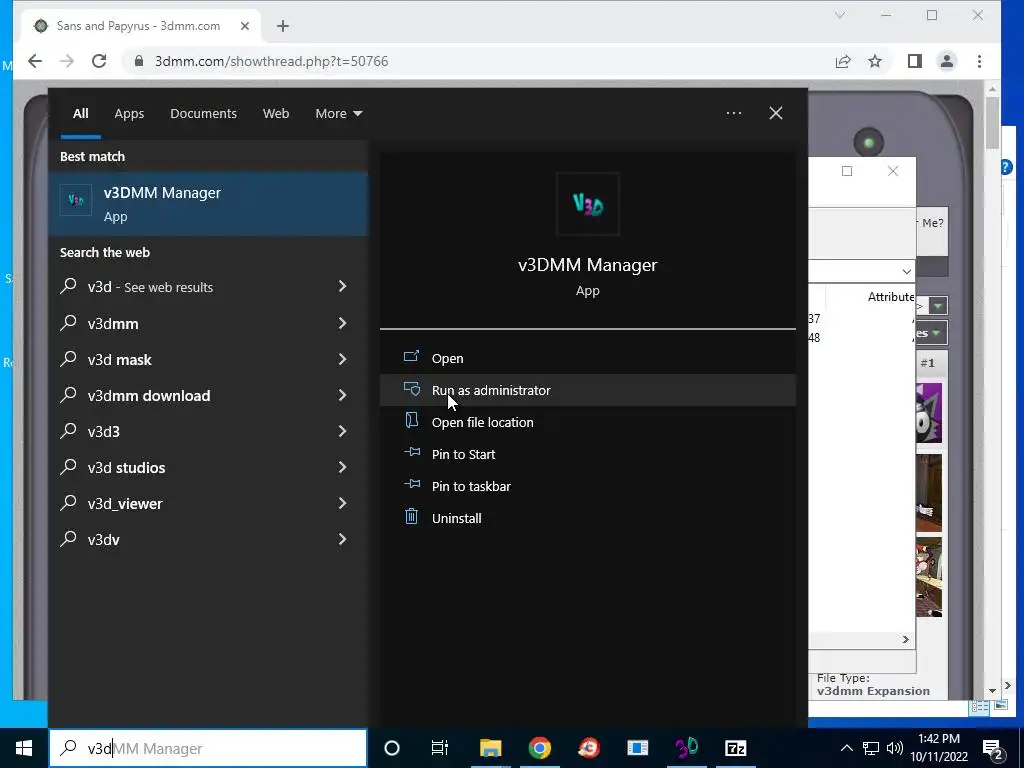Click the taskbar search input field
Viewport: 1024px width, 768px height.
[x=208, y=748]
